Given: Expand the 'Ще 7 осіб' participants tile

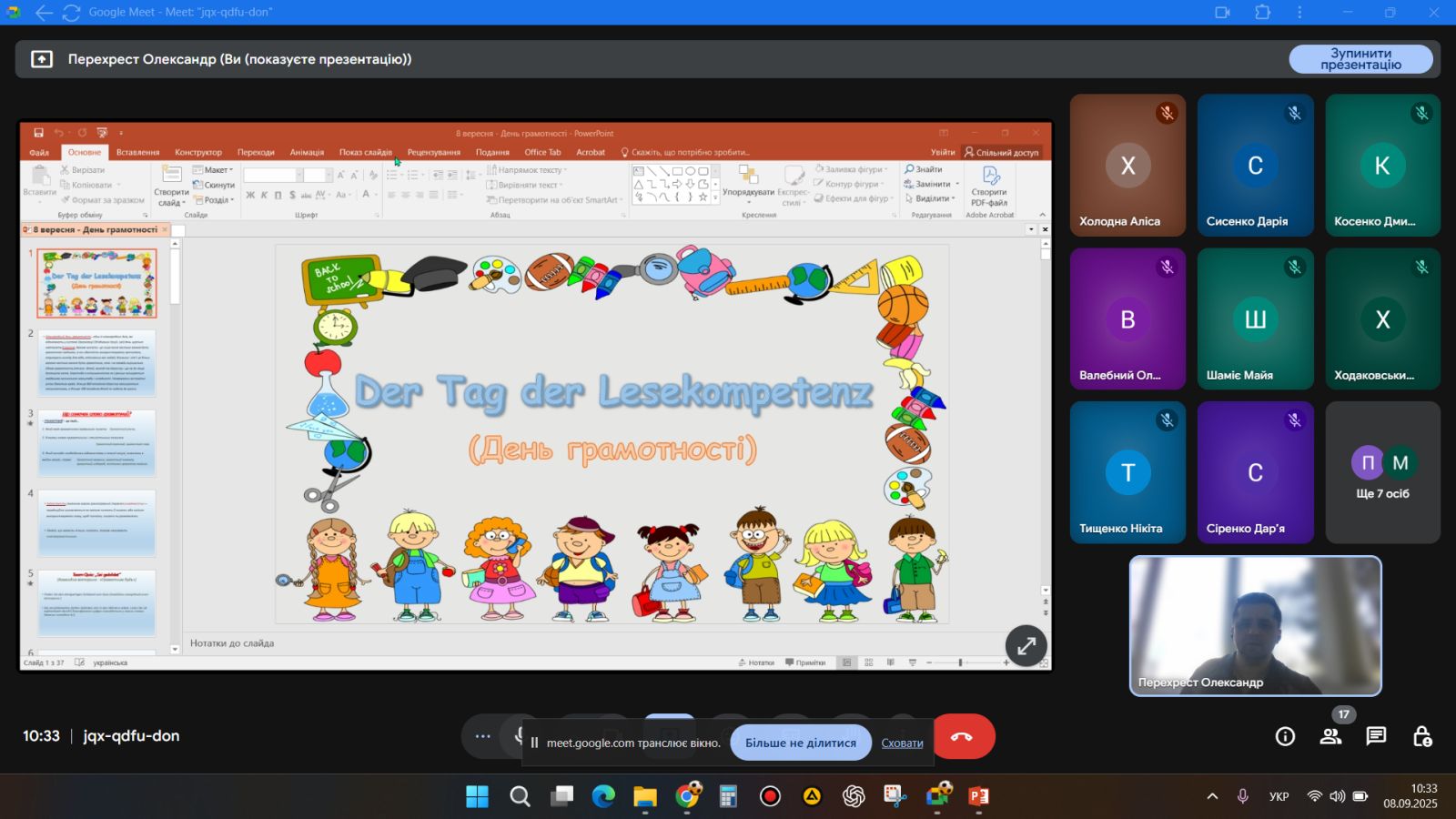Looking at the screenshot, I should (x=1382, y=473).
